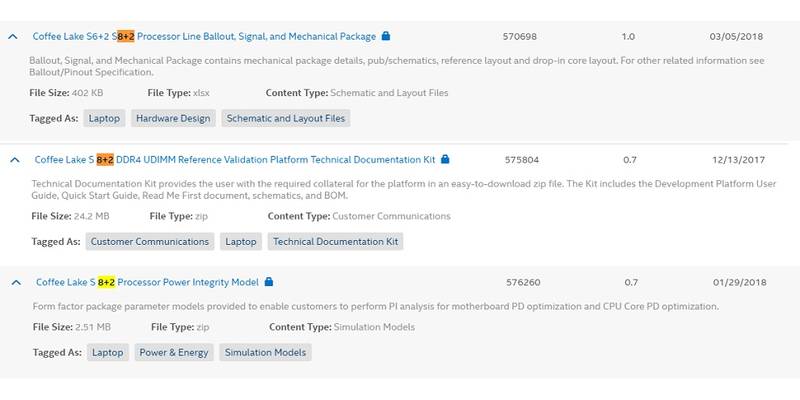
Task: Select the Simulation Models tag
Action: click(265, 353)
